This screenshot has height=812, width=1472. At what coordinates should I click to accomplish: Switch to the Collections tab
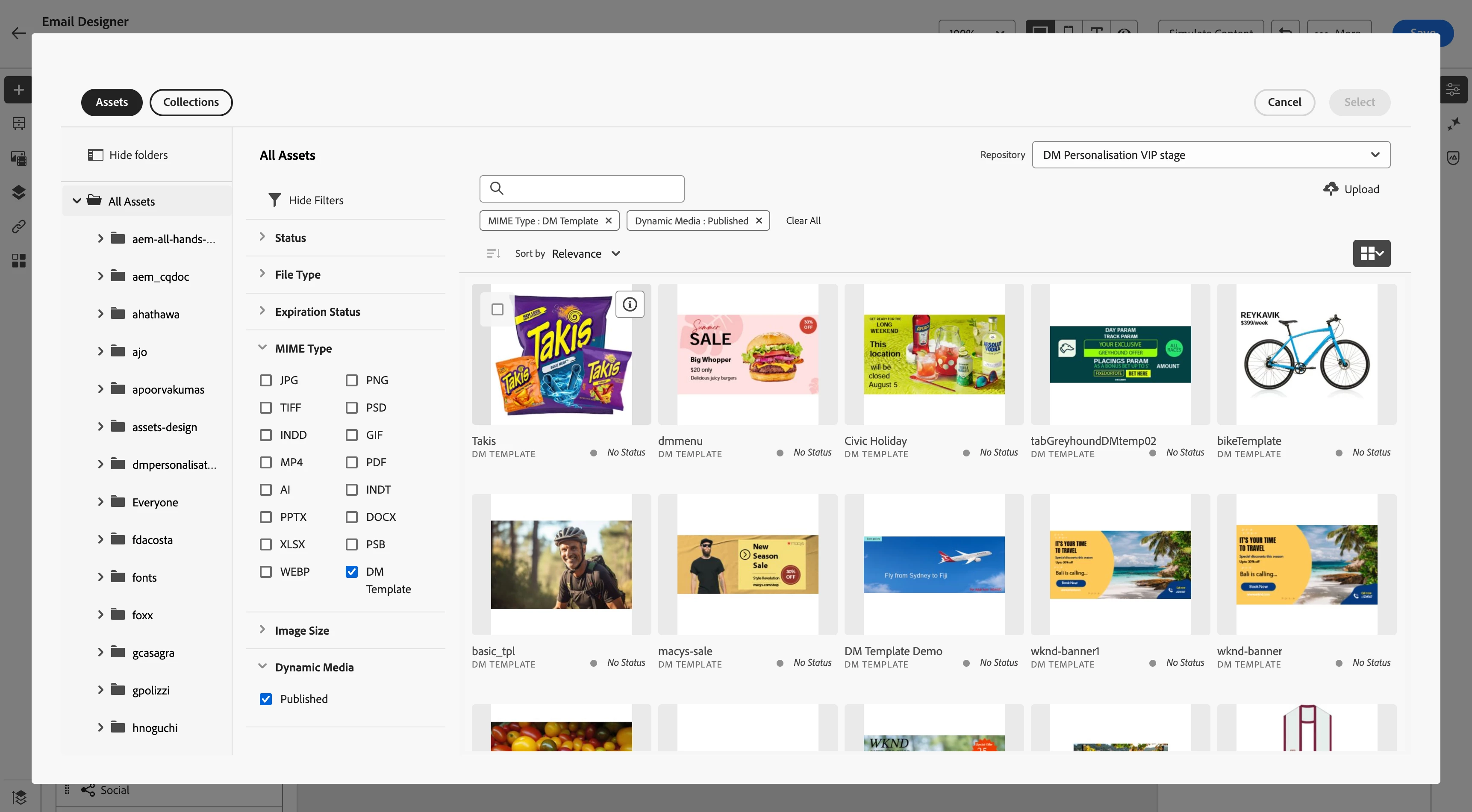191,102
